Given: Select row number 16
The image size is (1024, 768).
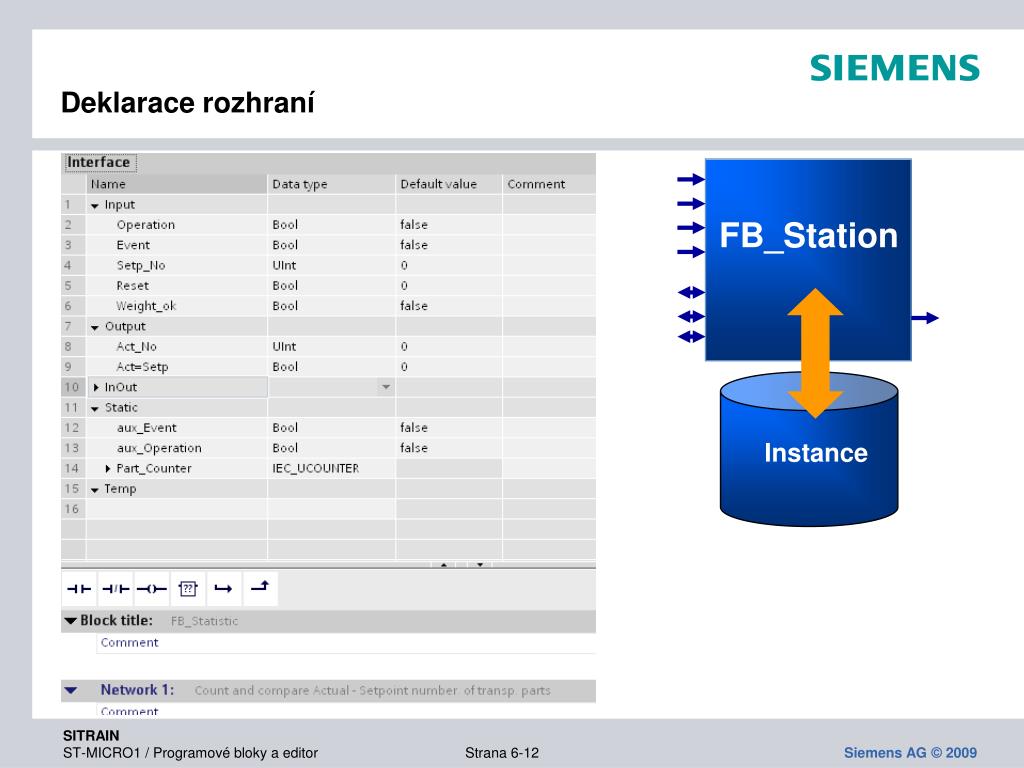Looking at the screenshot, I should pyautogui.click(x=72, y=509).
